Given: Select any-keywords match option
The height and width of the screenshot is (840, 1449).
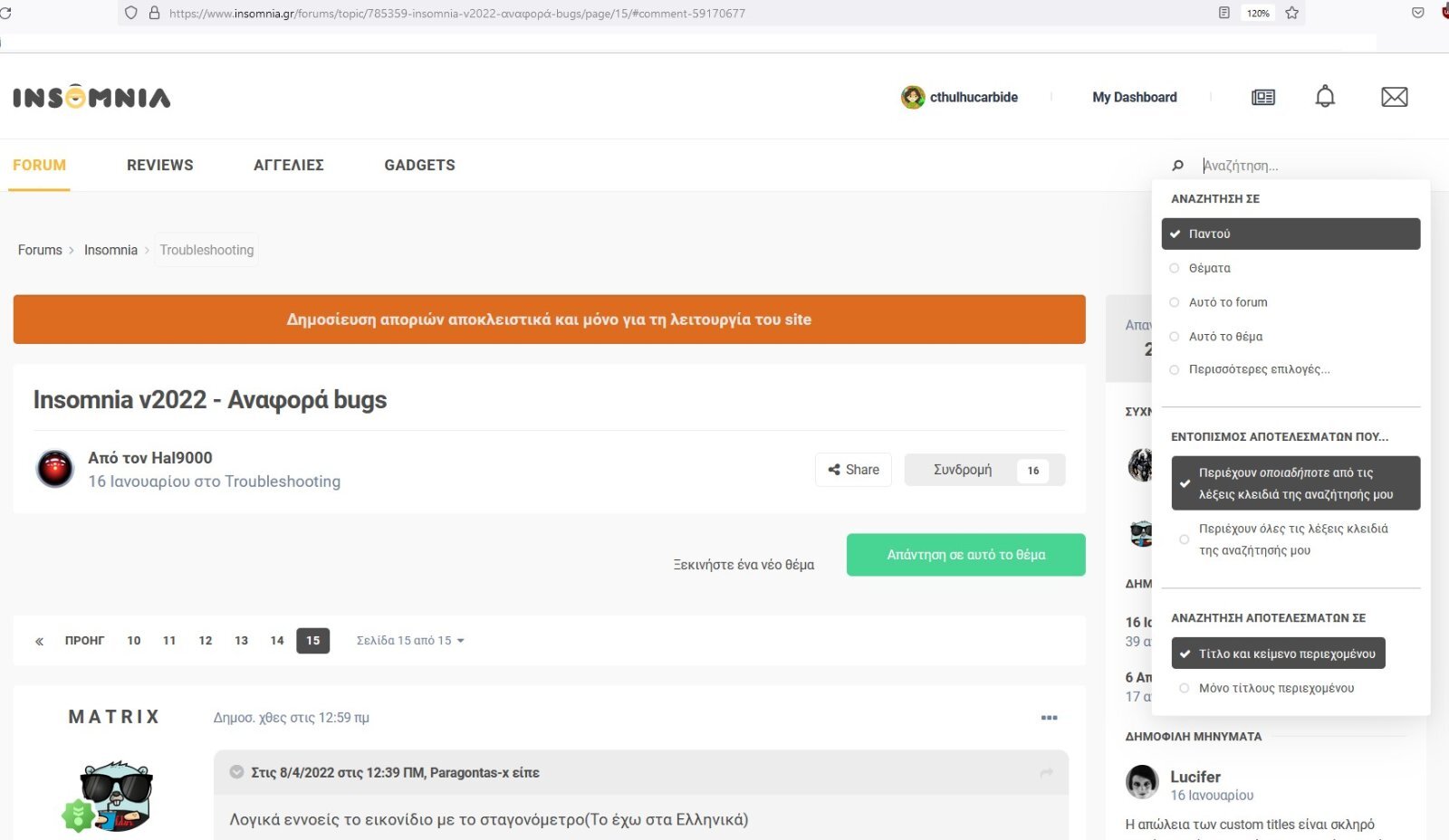Looking at the screenshot, I should [1295, 483].
